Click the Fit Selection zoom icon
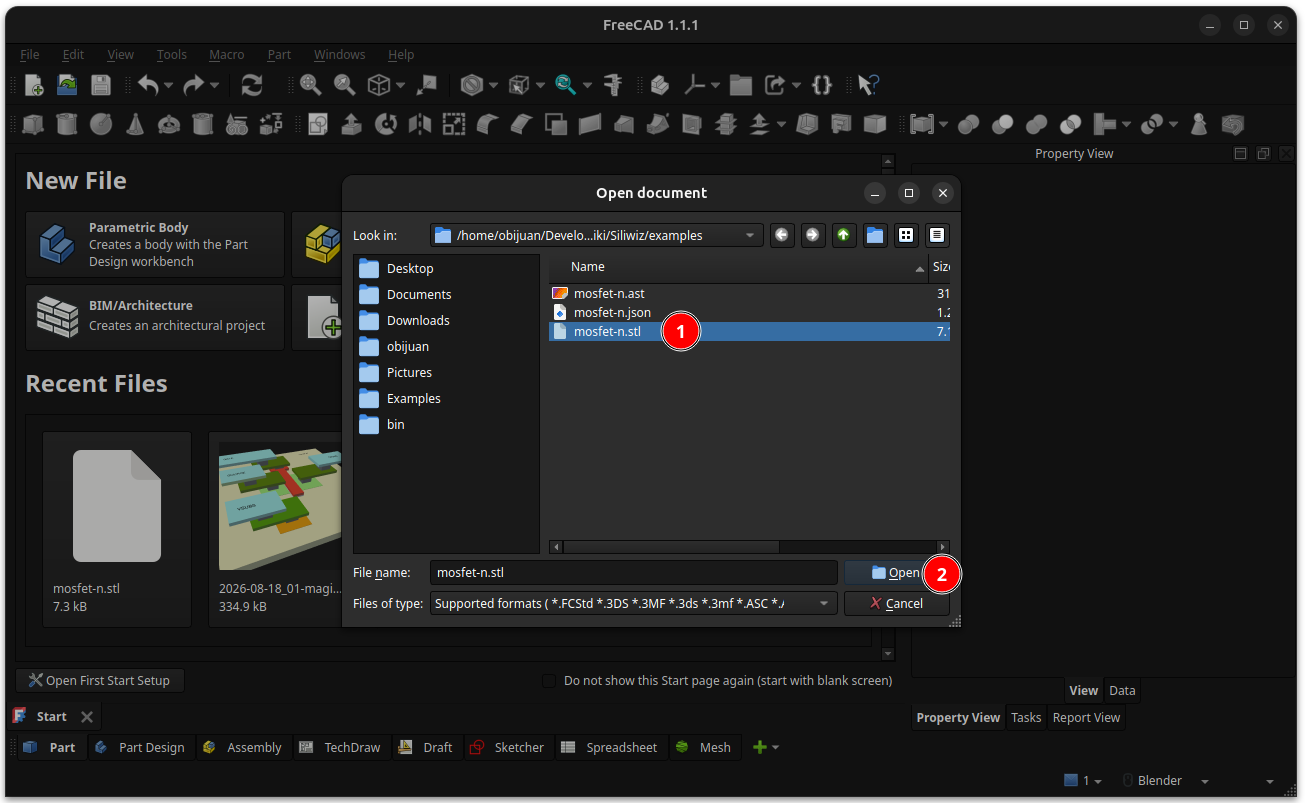This screenshot has height=803, width=1305. click(345, 86)
